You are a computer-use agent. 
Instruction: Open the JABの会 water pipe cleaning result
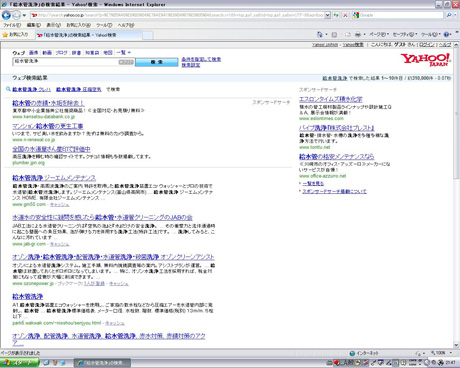[x=102, y=217]
